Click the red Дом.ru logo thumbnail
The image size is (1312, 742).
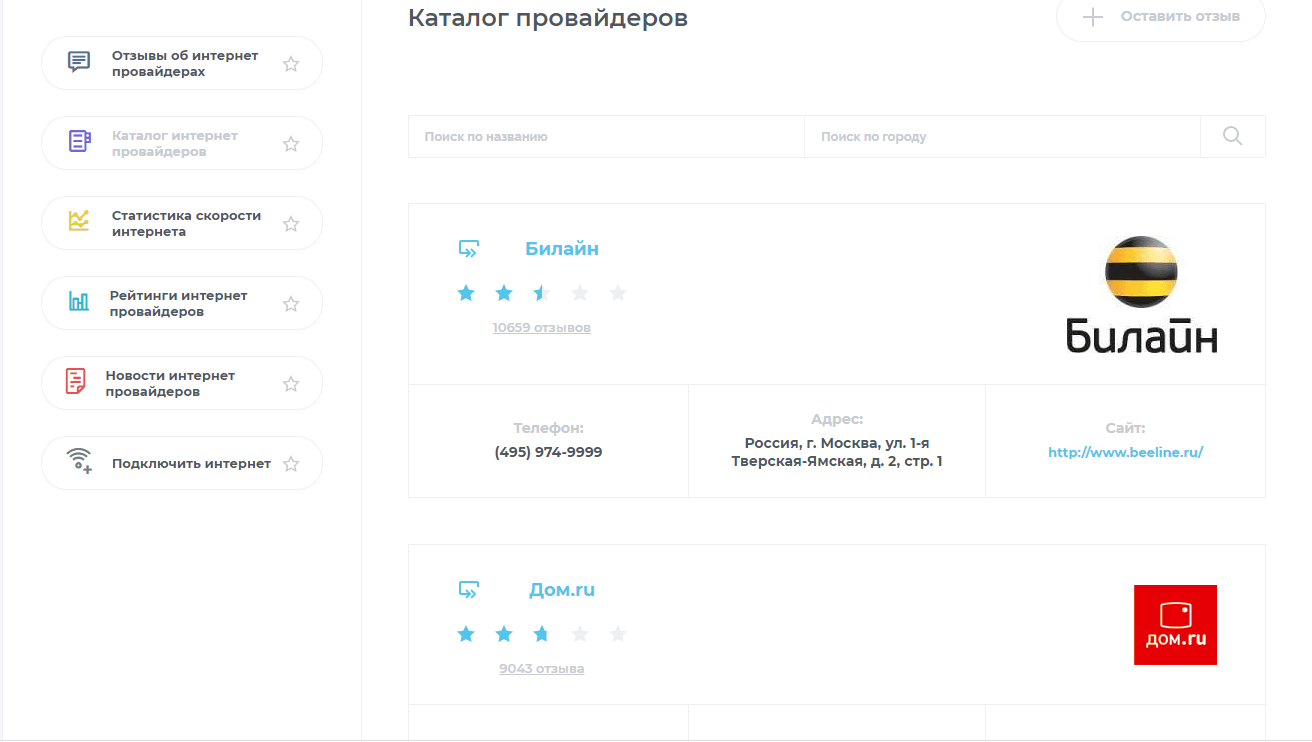point(1175,625)
